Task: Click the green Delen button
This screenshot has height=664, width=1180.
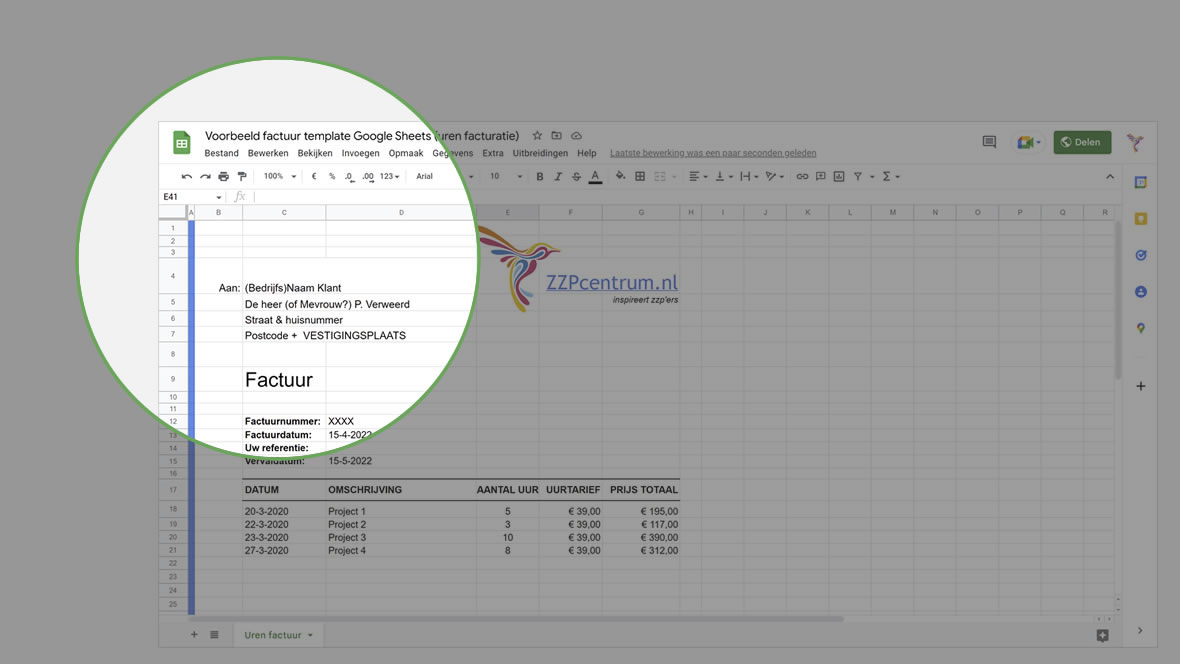Action: [1082, 142]
